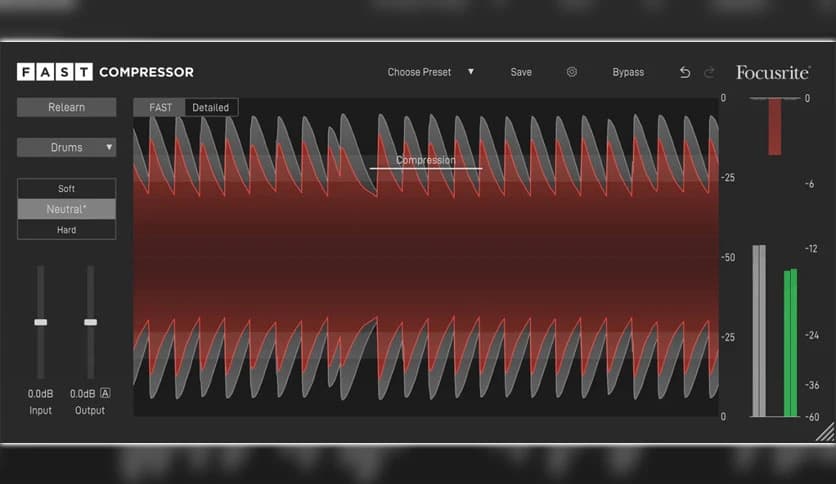Click the -60 meter scale label
The image size is (836, 484).
[x=812, y=417]
